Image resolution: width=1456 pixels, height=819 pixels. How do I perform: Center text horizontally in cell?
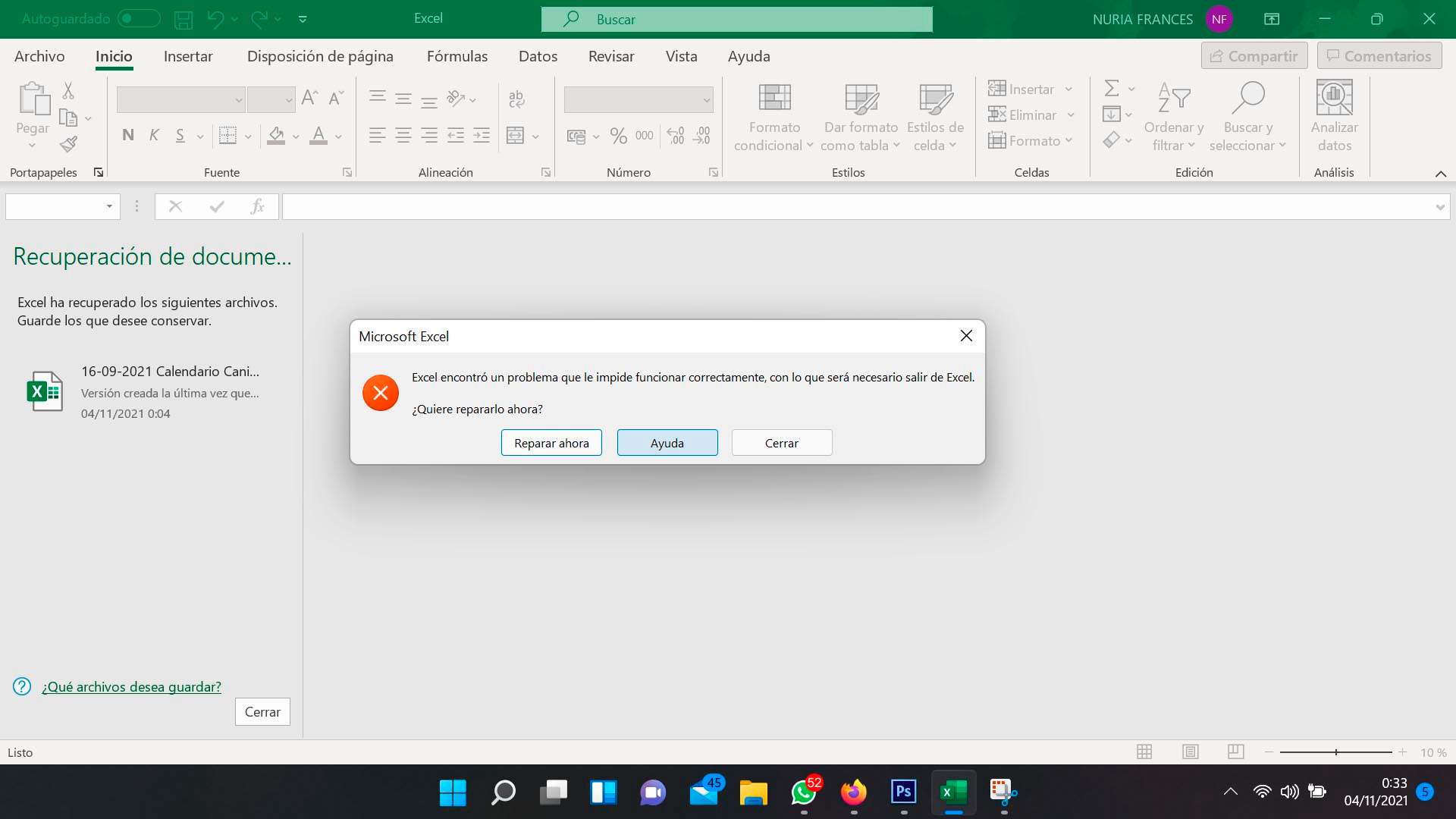(x=403, y=136)
